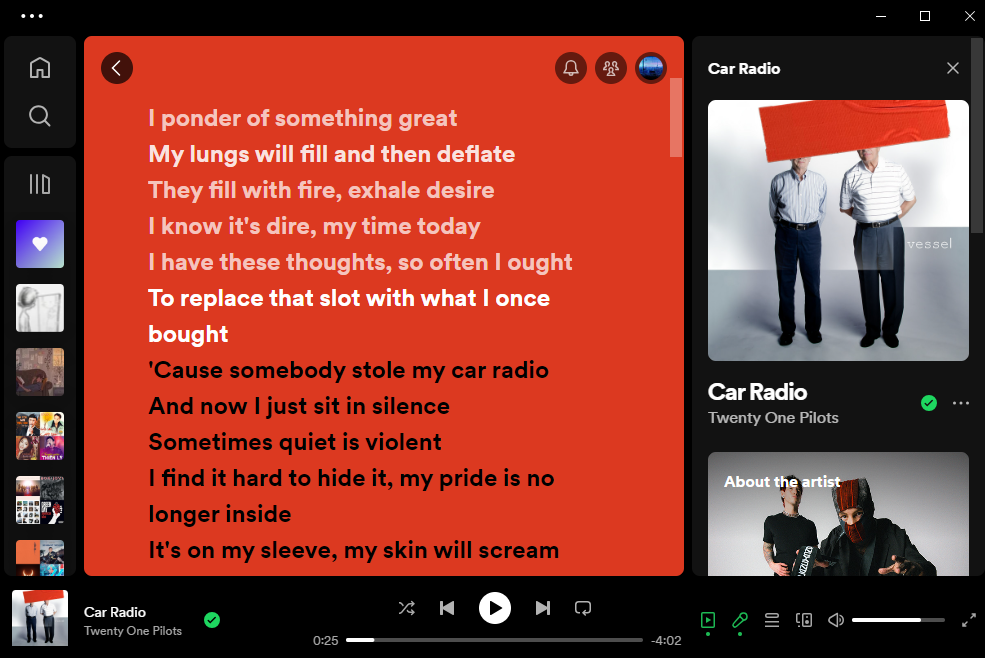
Task: Toggle repeat mode
Action: click(x=583, y=608)
